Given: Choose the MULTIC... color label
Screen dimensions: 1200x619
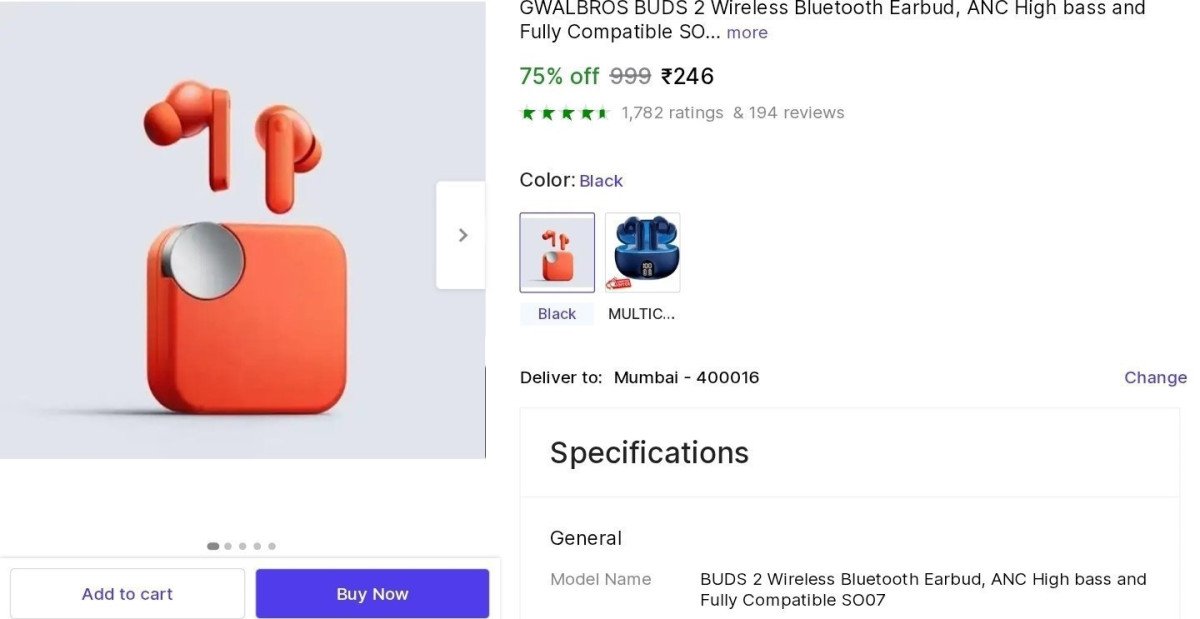Looking at the screenshot, I should (642, 314).
